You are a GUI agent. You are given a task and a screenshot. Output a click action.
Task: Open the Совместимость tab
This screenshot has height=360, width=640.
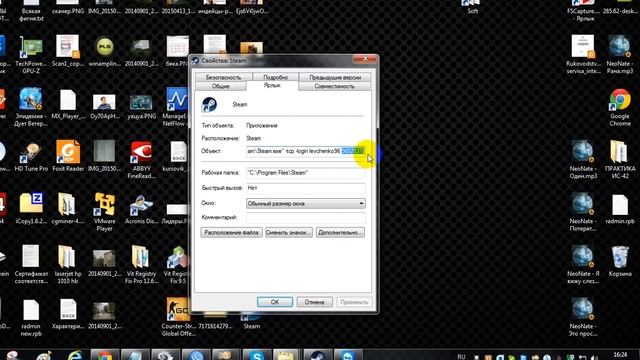click(x=334, y=86)
